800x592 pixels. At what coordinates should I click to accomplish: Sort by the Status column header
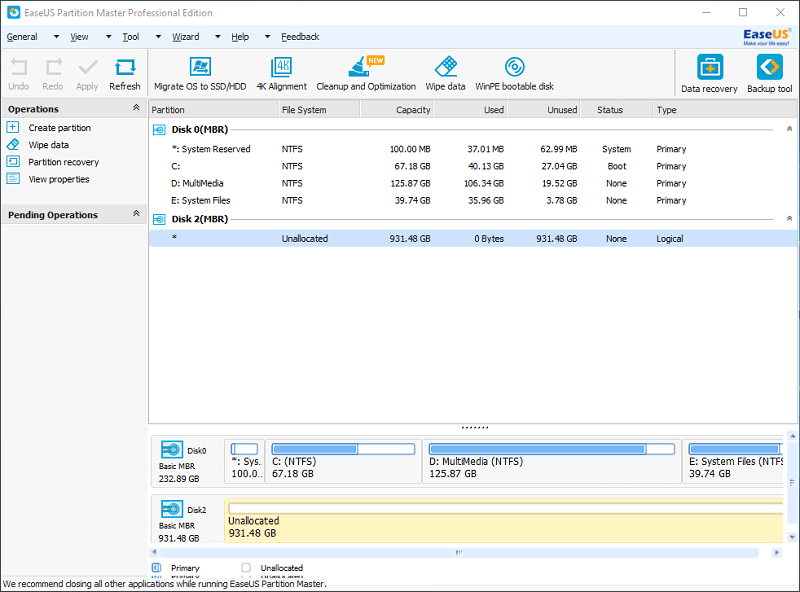(616, 110)
